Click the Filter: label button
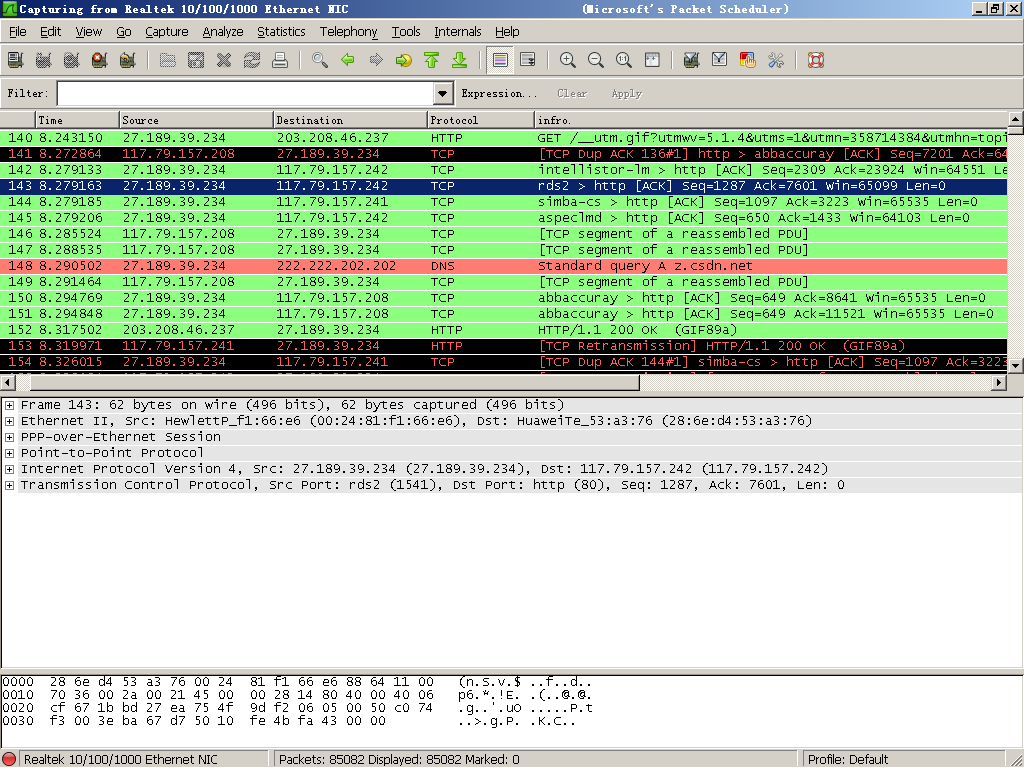 click(27, 93)
